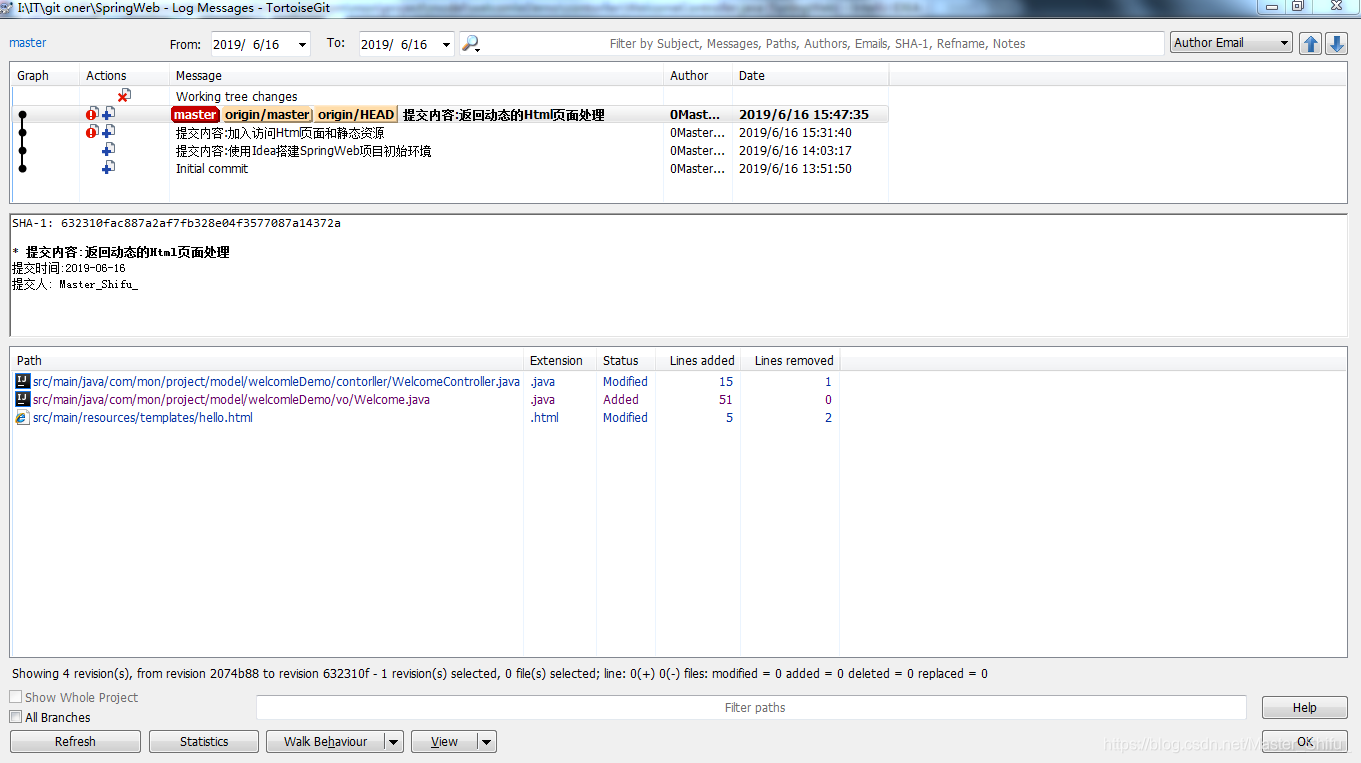
Task: Click the red X icon for working tree changes
Action: coord(124,96)
